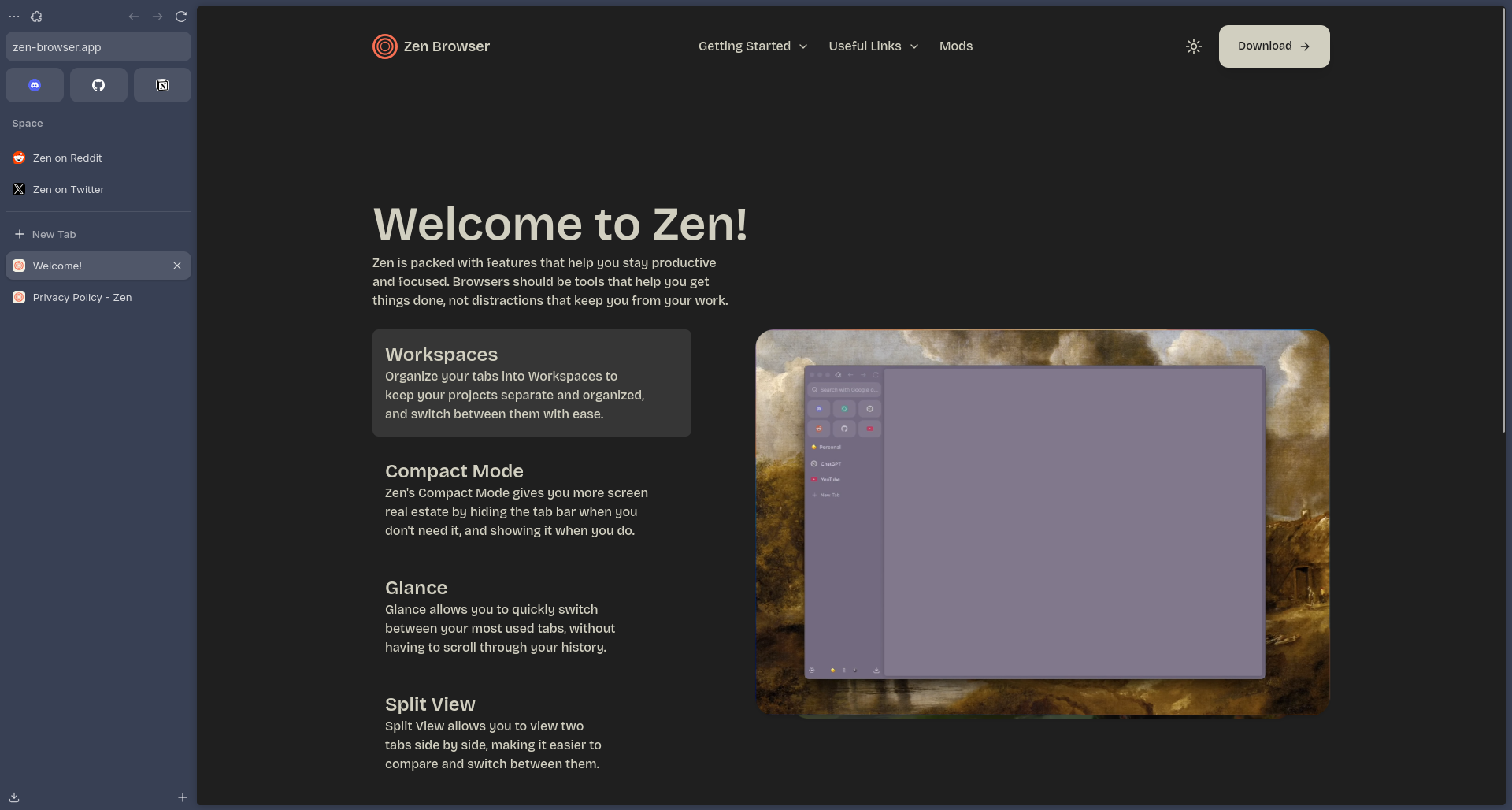Screen dimensions: 1512x810
Task: Open the Discord essential tab
Action: click(x=35, y=85)
